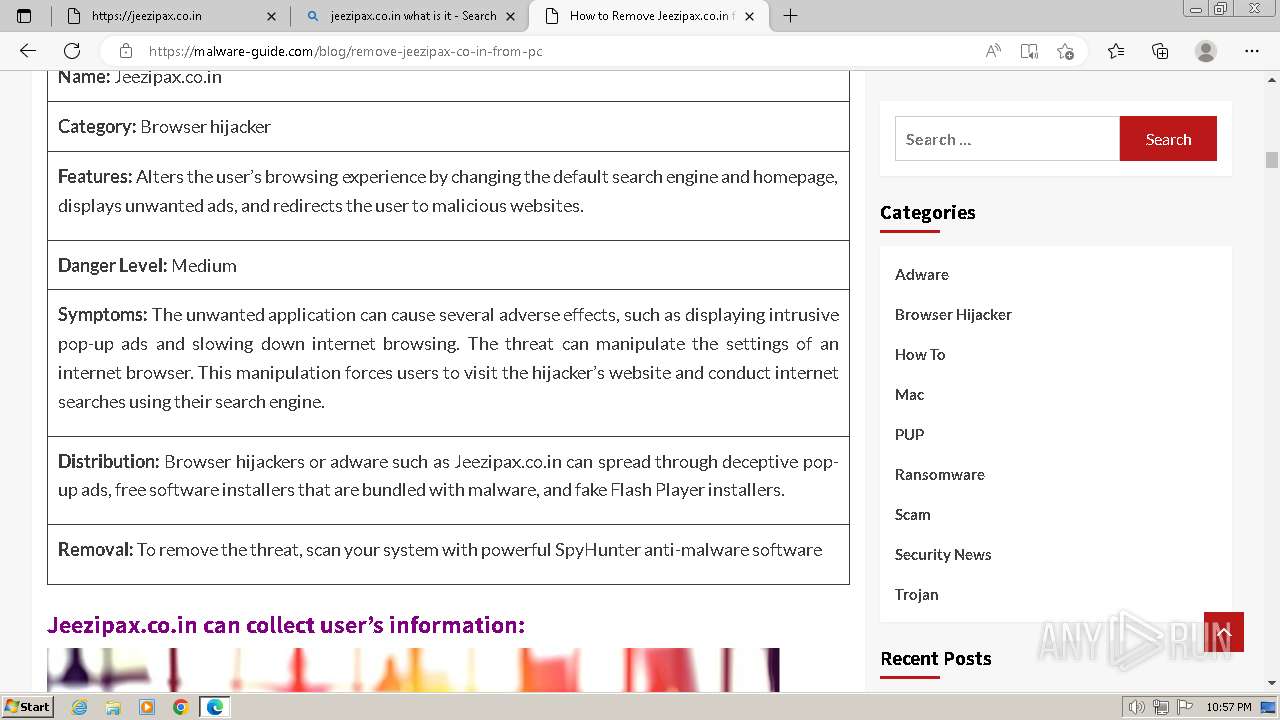The image size is (1280, 720).
Task: Enter Immersive Reader mode
Action: tap(1029, 51)
